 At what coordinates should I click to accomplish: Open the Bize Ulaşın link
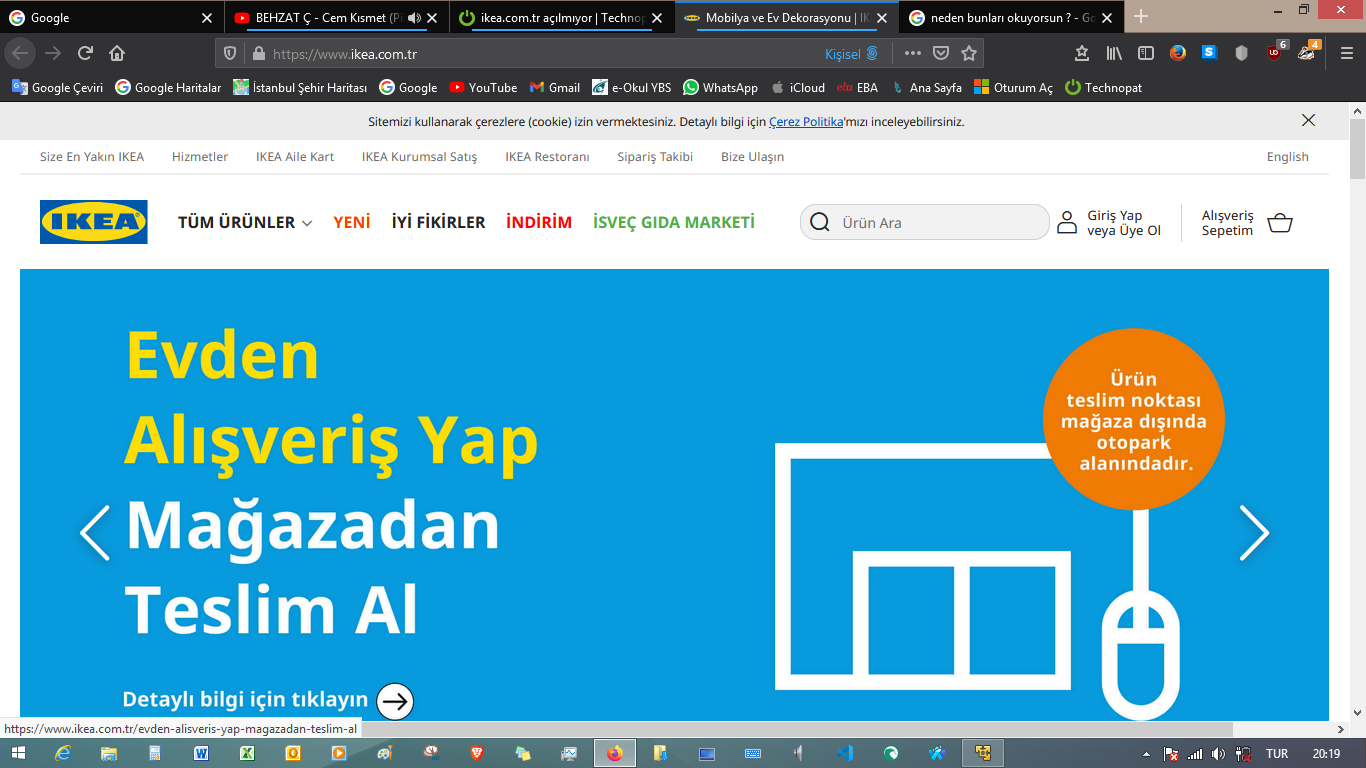click(x=752, y=157)
